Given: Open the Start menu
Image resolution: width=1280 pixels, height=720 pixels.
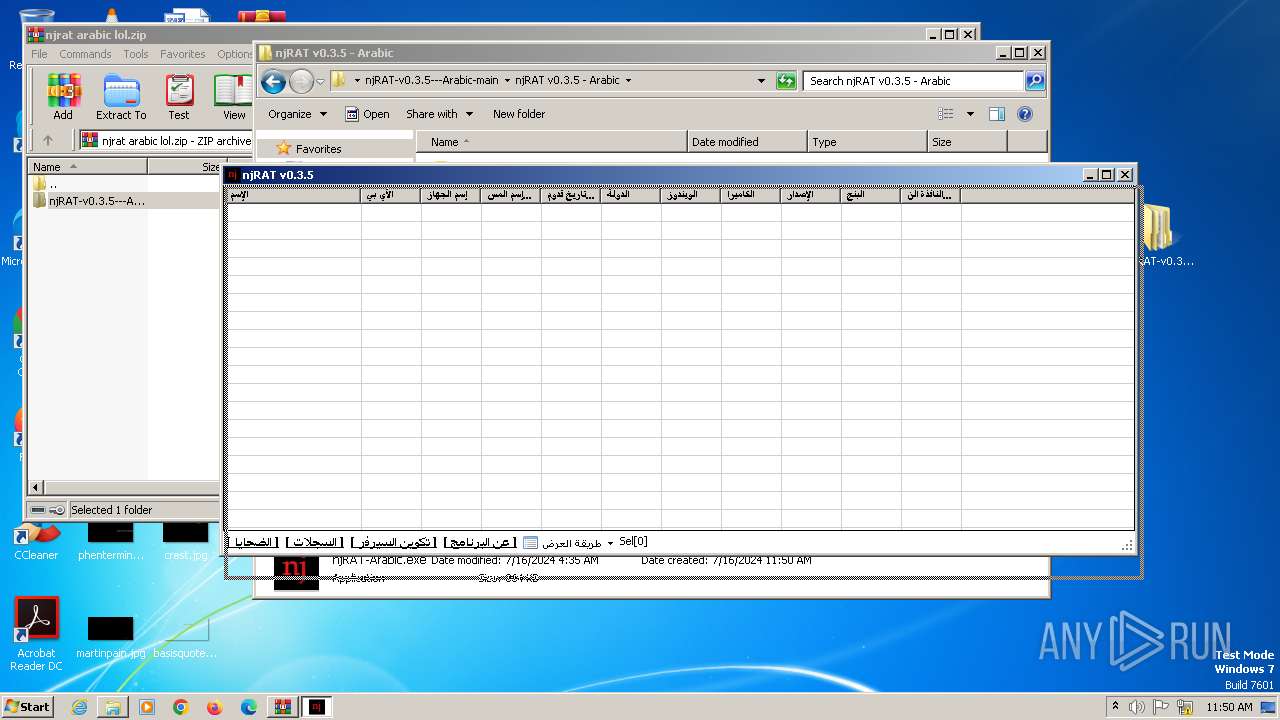Looking at the screenshot, I should click(x=27, y=707).
